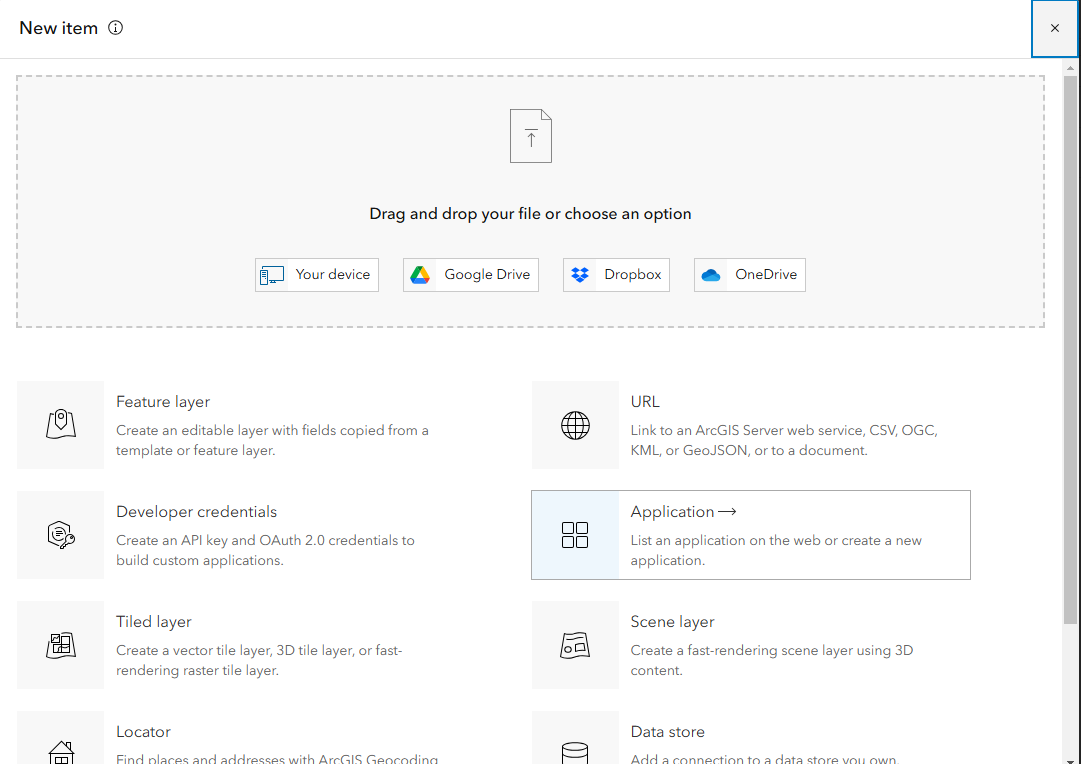Import a file from Google Drive
Image resolution: width=1081 pixels, height=764 pixels.
coord(471,275)
